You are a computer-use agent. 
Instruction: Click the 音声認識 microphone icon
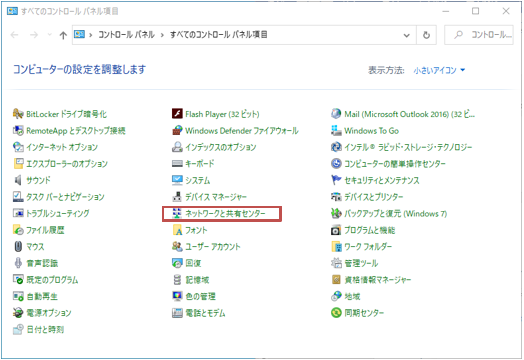(x=18, y=263)
